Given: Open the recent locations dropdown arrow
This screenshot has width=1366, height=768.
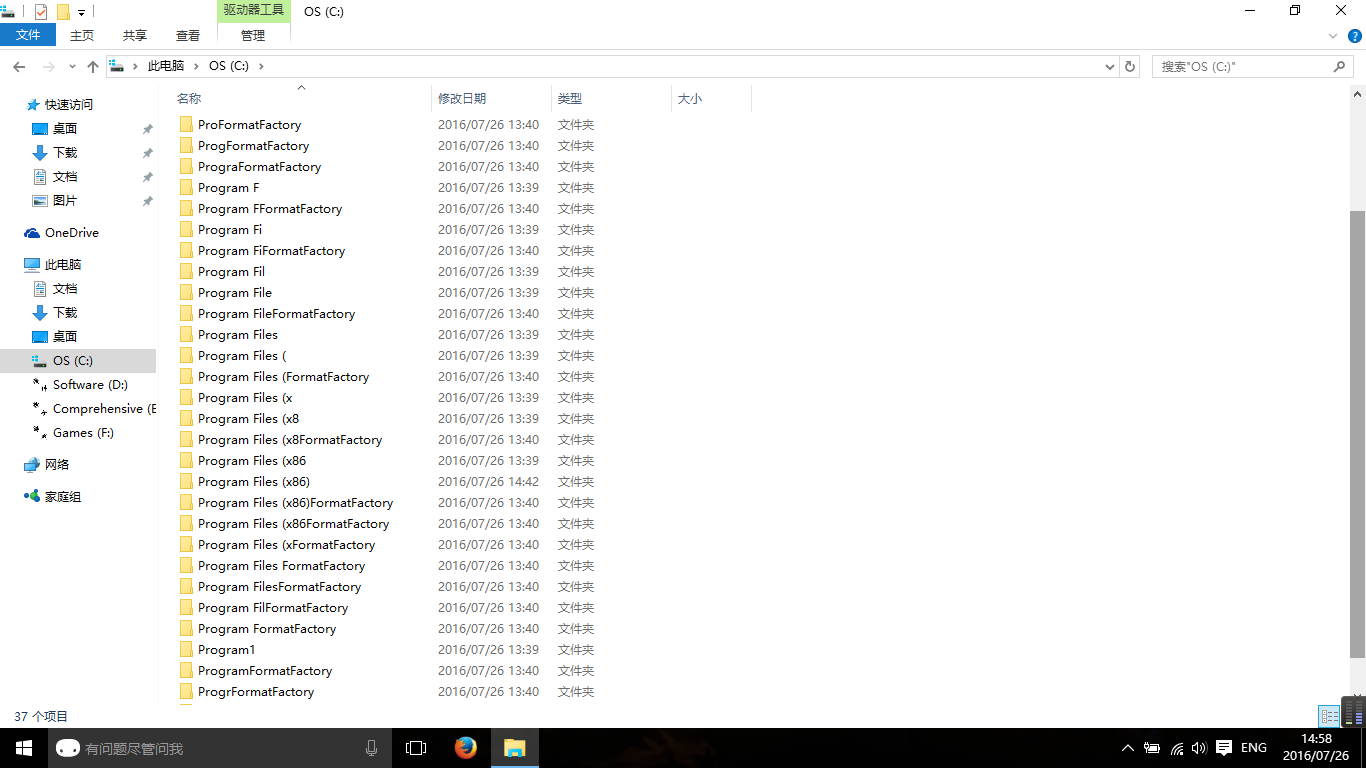Looking at the screenshot, I should tap(72, 67).
